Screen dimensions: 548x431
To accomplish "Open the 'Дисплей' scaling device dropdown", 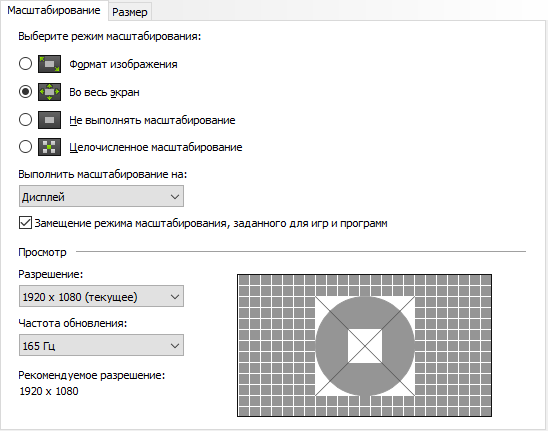I will 101,196.
